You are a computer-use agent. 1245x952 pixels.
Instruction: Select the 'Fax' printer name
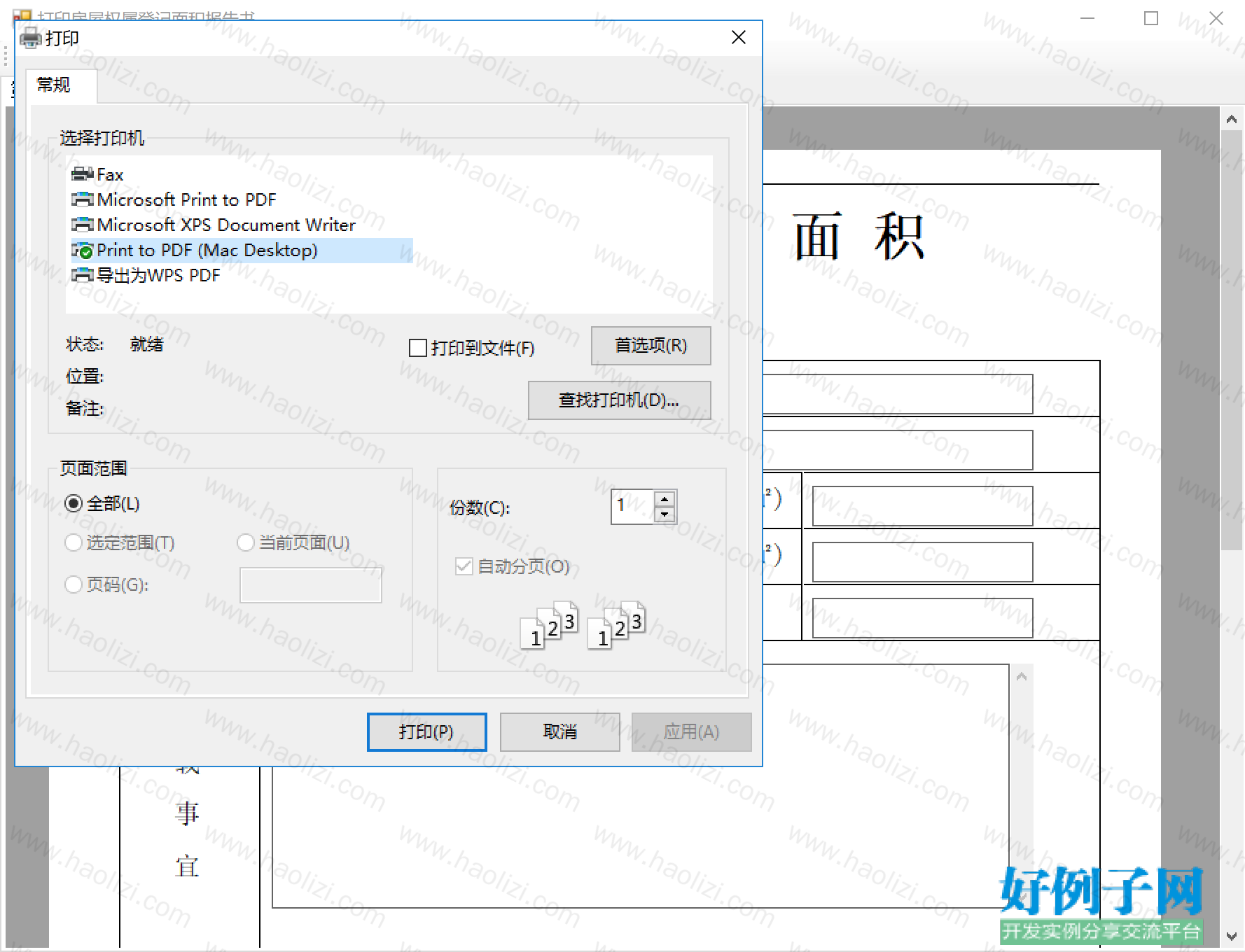(110, 174)
